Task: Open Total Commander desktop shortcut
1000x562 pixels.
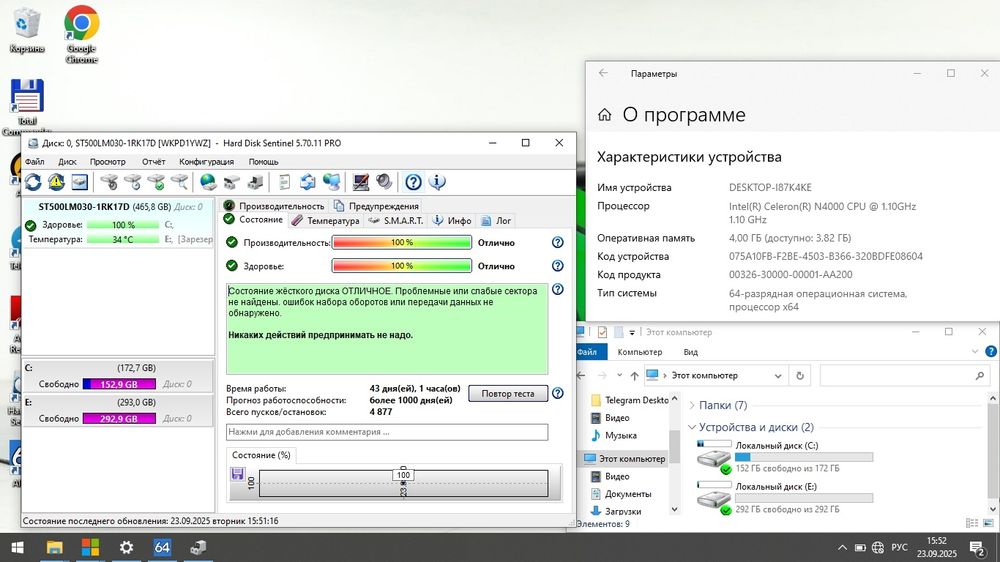Action: click(x=27, y=107)
